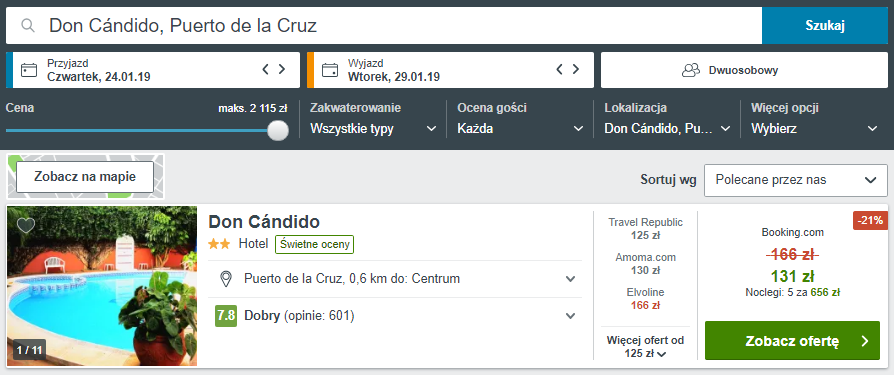Image resolution: width=894 pixels, height=375 pixels.
Task: Open the Sortuj wg dropdown
Action: click(796, 180)
